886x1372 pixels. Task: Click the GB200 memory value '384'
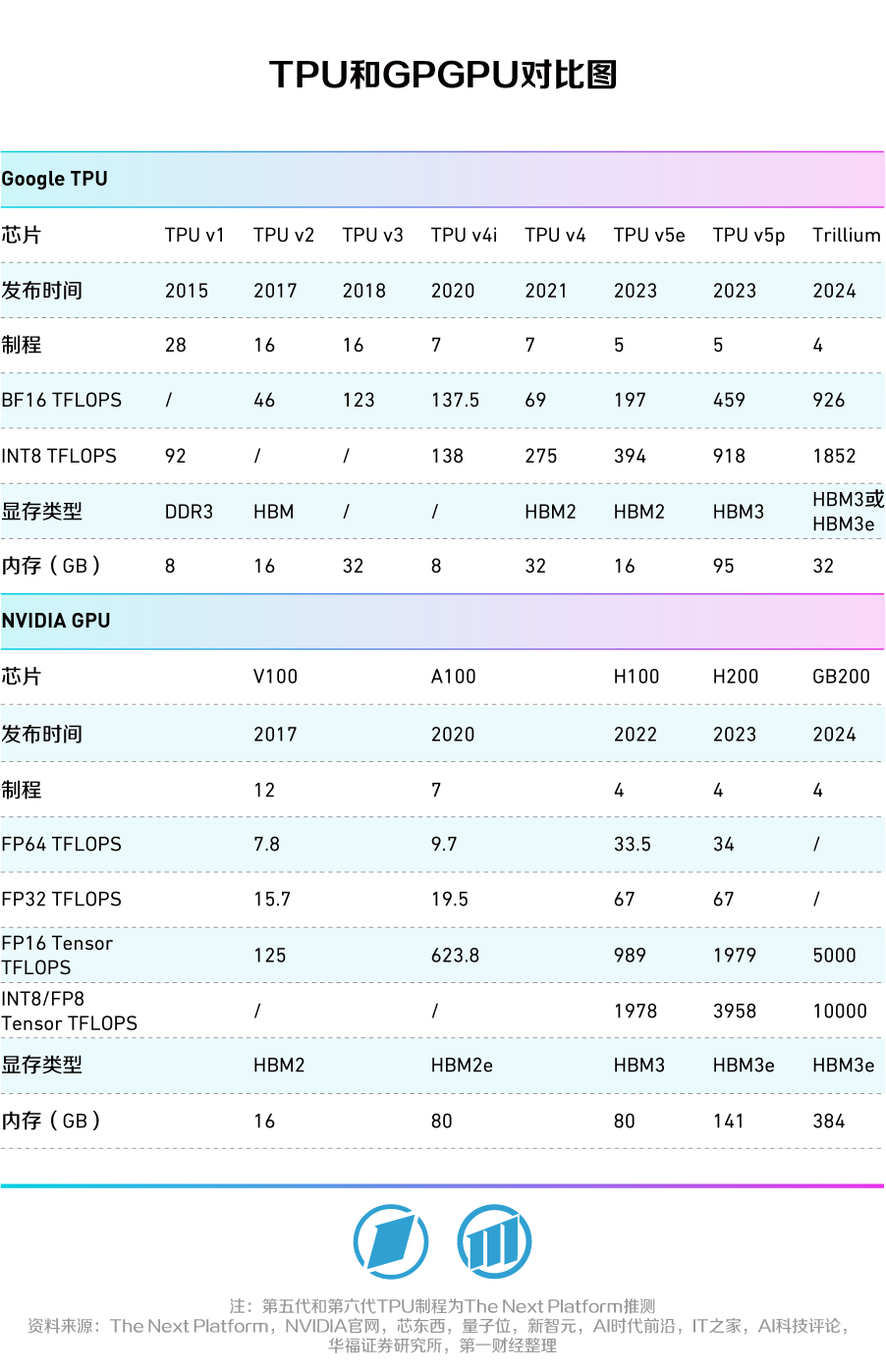[829, 1121]
